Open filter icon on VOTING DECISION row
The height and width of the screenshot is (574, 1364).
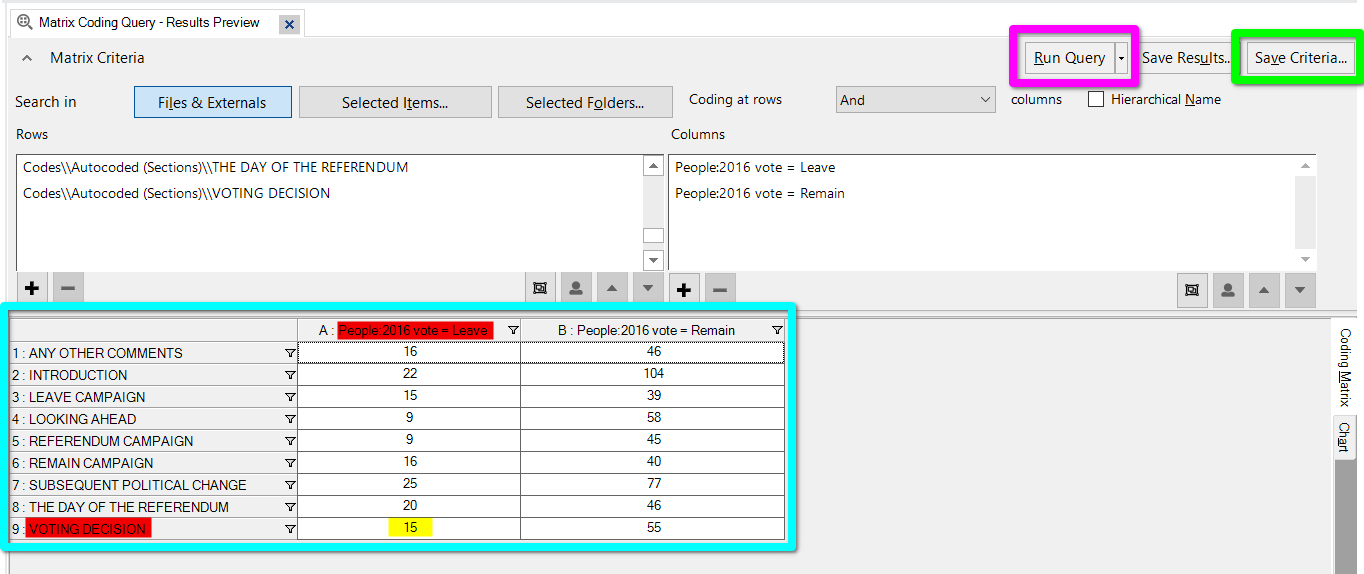tap(290, 529)
